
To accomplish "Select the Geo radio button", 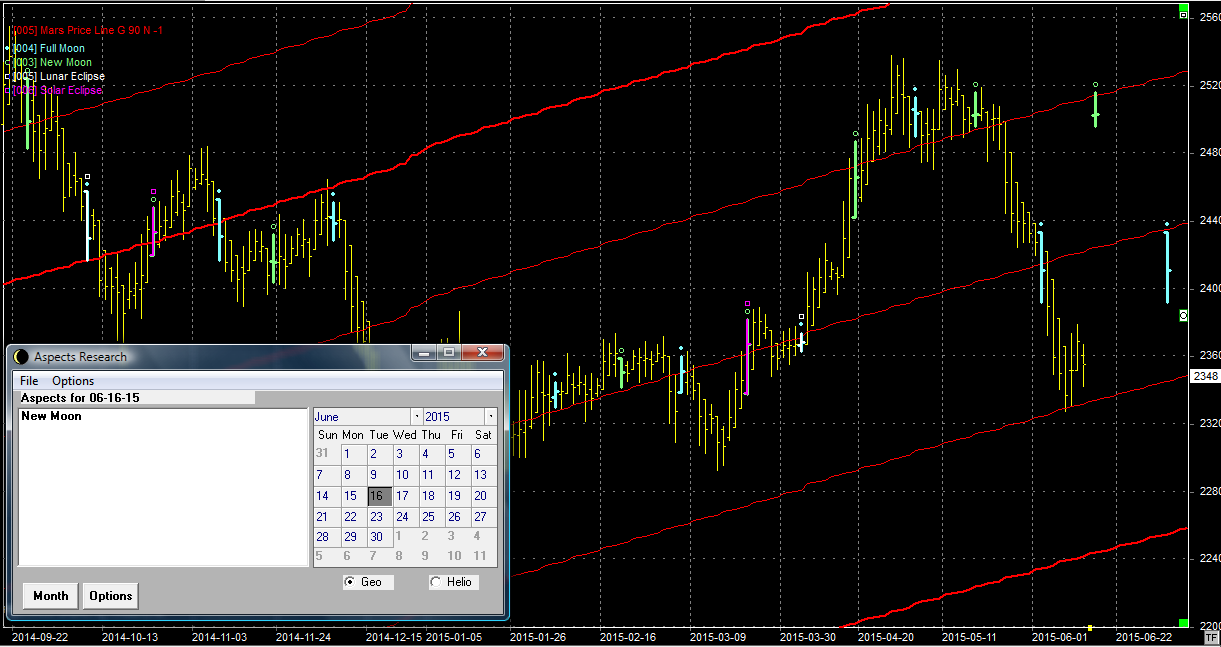I will tap(368, 582).
